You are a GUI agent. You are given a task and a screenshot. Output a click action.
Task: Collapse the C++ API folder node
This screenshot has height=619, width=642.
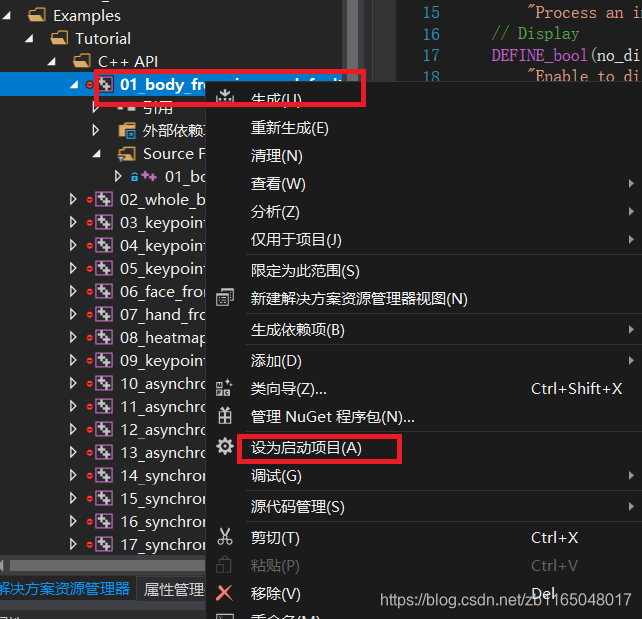pos(52,62)
